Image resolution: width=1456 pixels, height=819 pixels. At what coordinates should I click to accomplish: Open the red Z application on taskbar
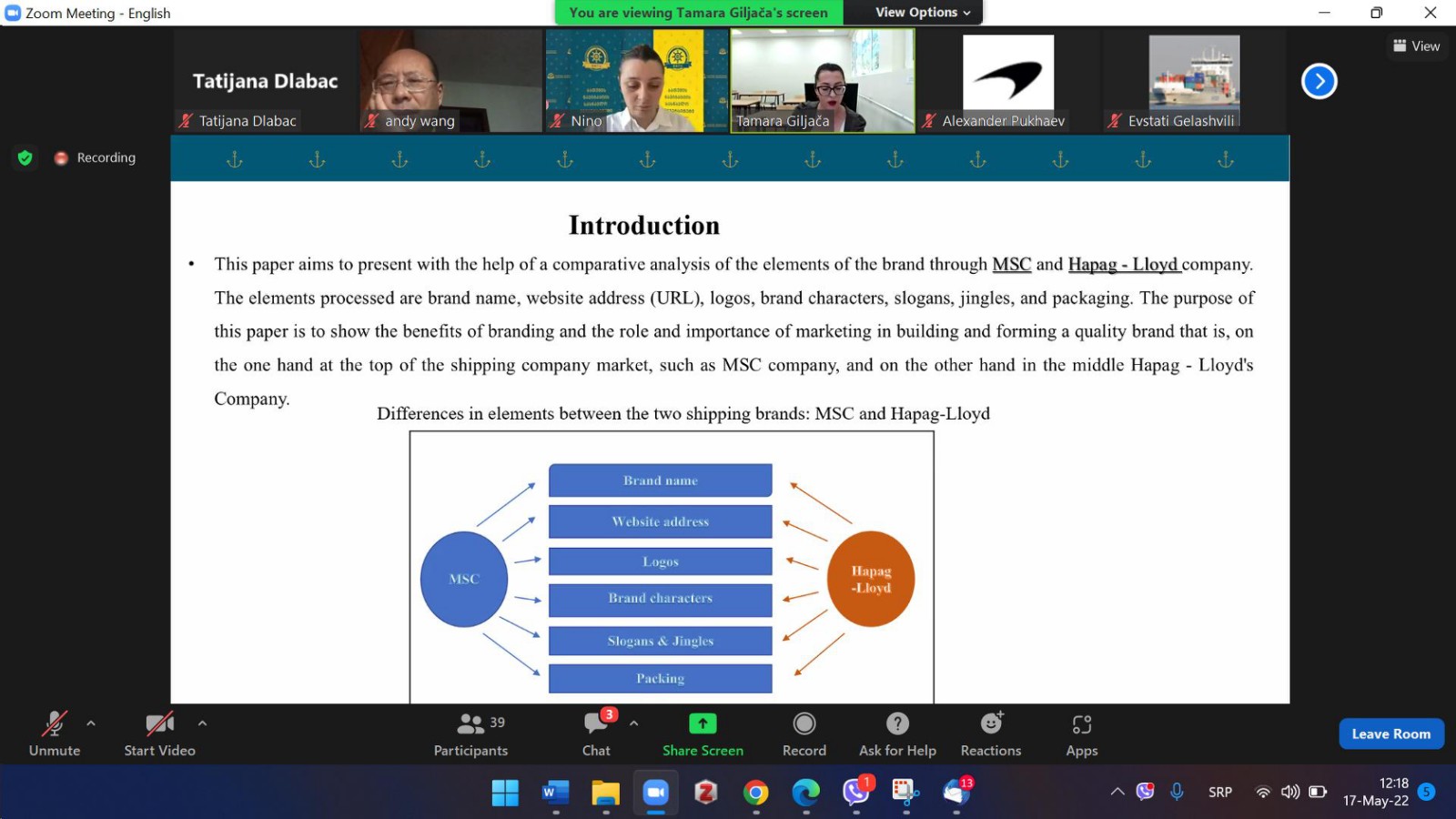click(x=705, y=793)
